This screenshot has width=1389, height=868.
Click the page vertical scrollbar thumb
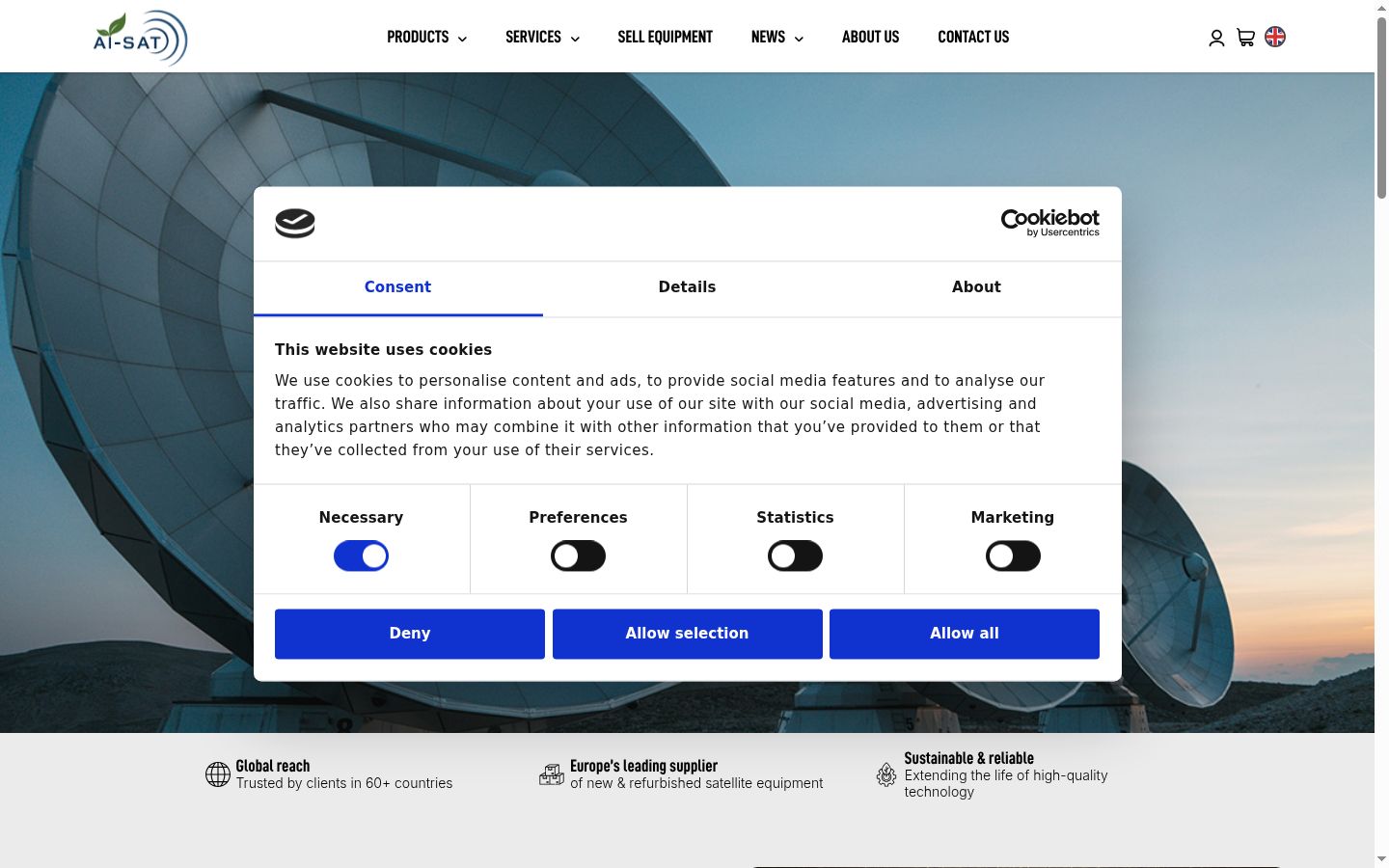1381,108
